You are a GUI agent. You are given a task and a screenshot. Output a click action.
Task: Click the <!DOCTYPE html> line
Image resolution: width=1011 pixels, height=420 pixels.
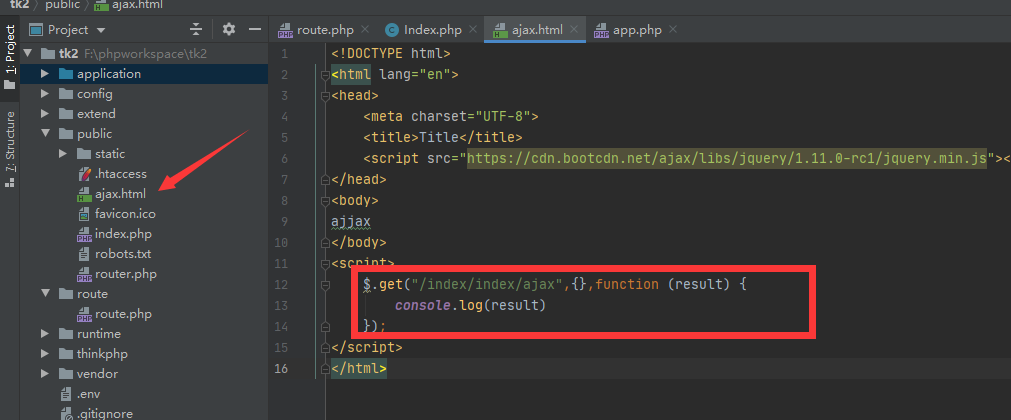pyautogui.click(x=391, y=54)
